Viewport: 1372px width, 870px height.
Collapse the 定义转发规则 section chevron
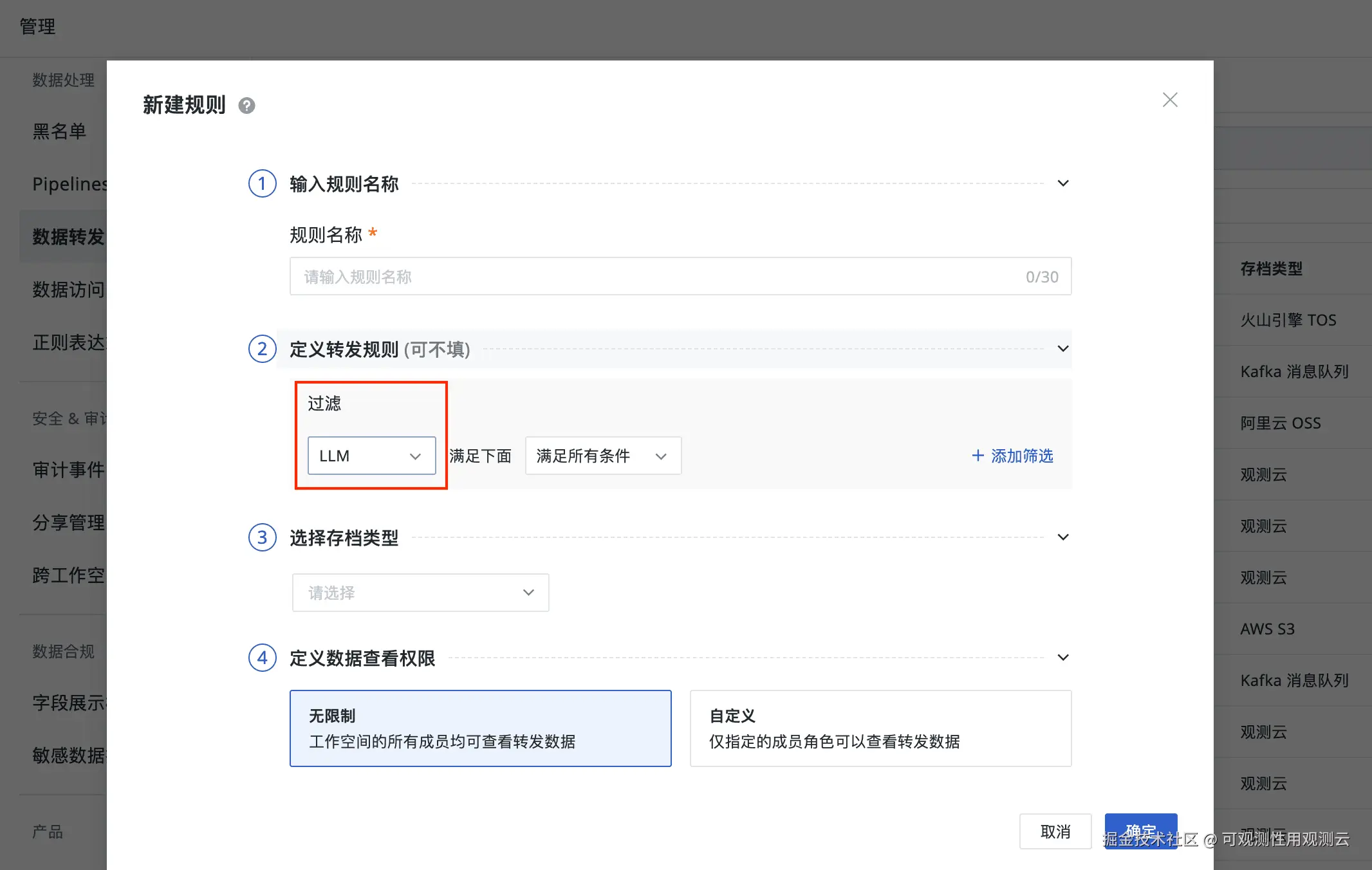1062,349
